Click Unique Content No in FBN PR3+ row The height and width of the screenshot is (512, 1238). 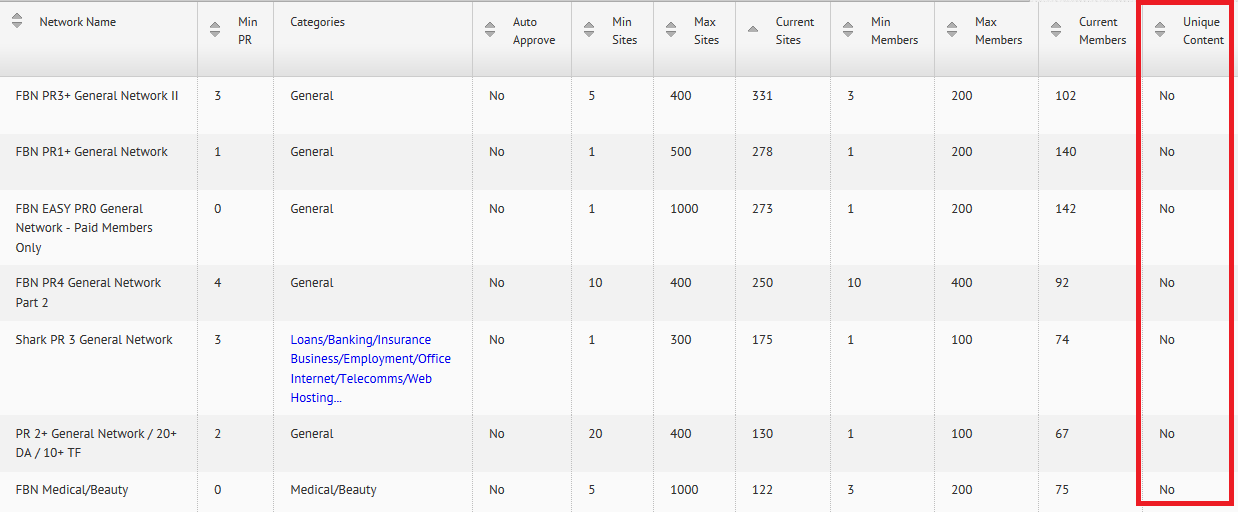tap(1167, 96)
